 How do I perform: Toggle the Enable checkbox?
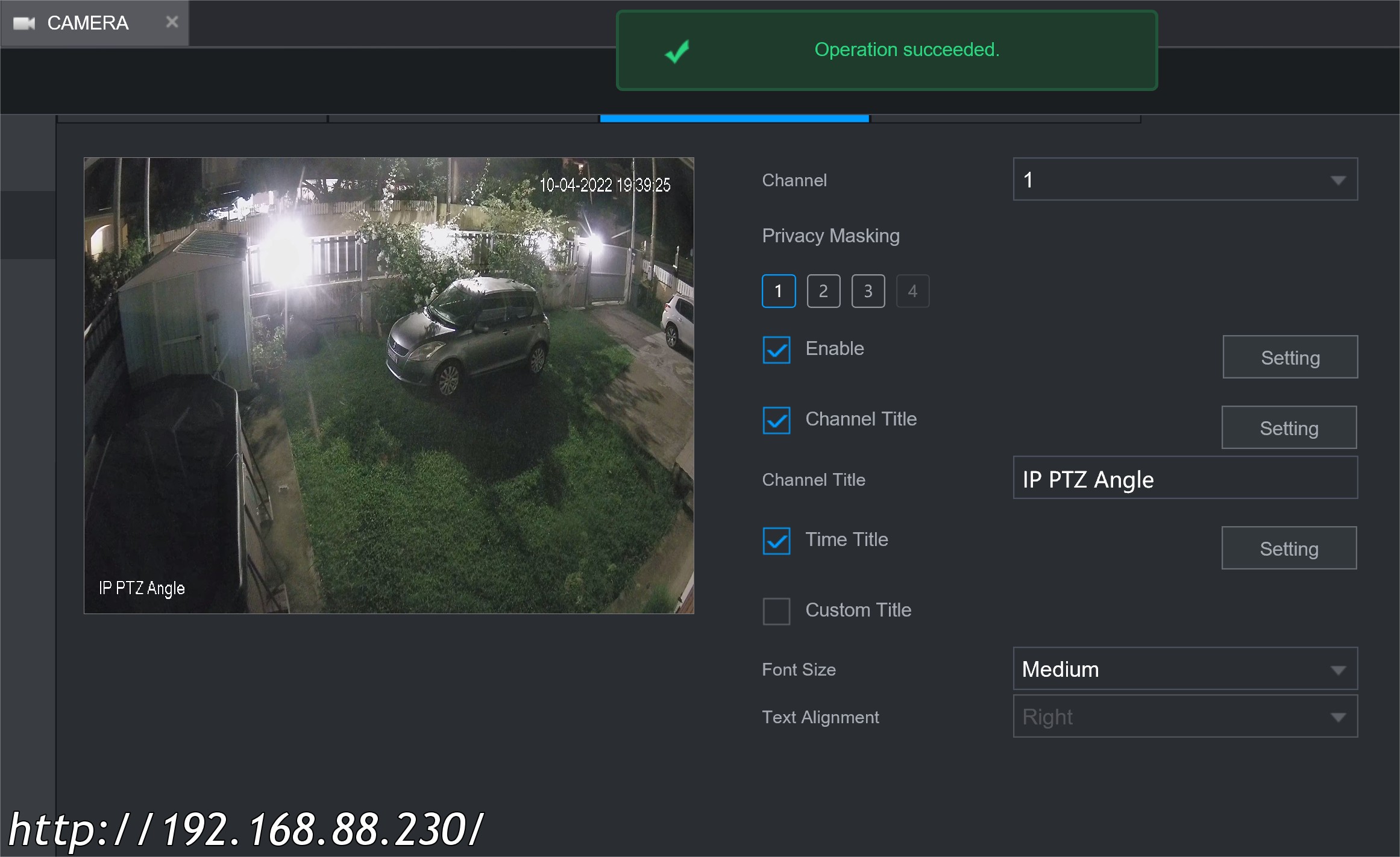tap(776, 350)
